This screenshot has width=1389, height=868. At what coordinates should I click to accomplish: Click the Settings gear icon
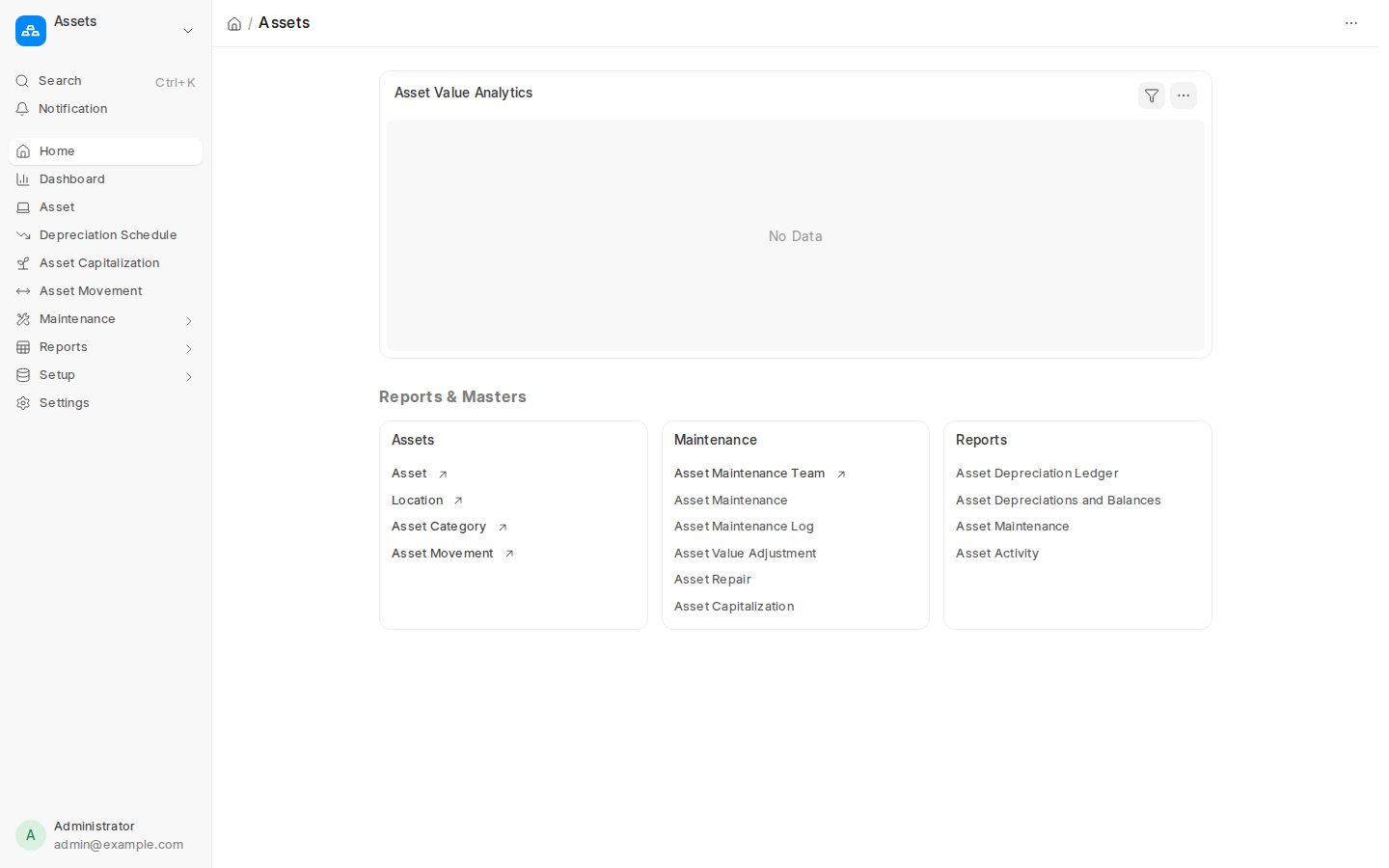point(23,403)
